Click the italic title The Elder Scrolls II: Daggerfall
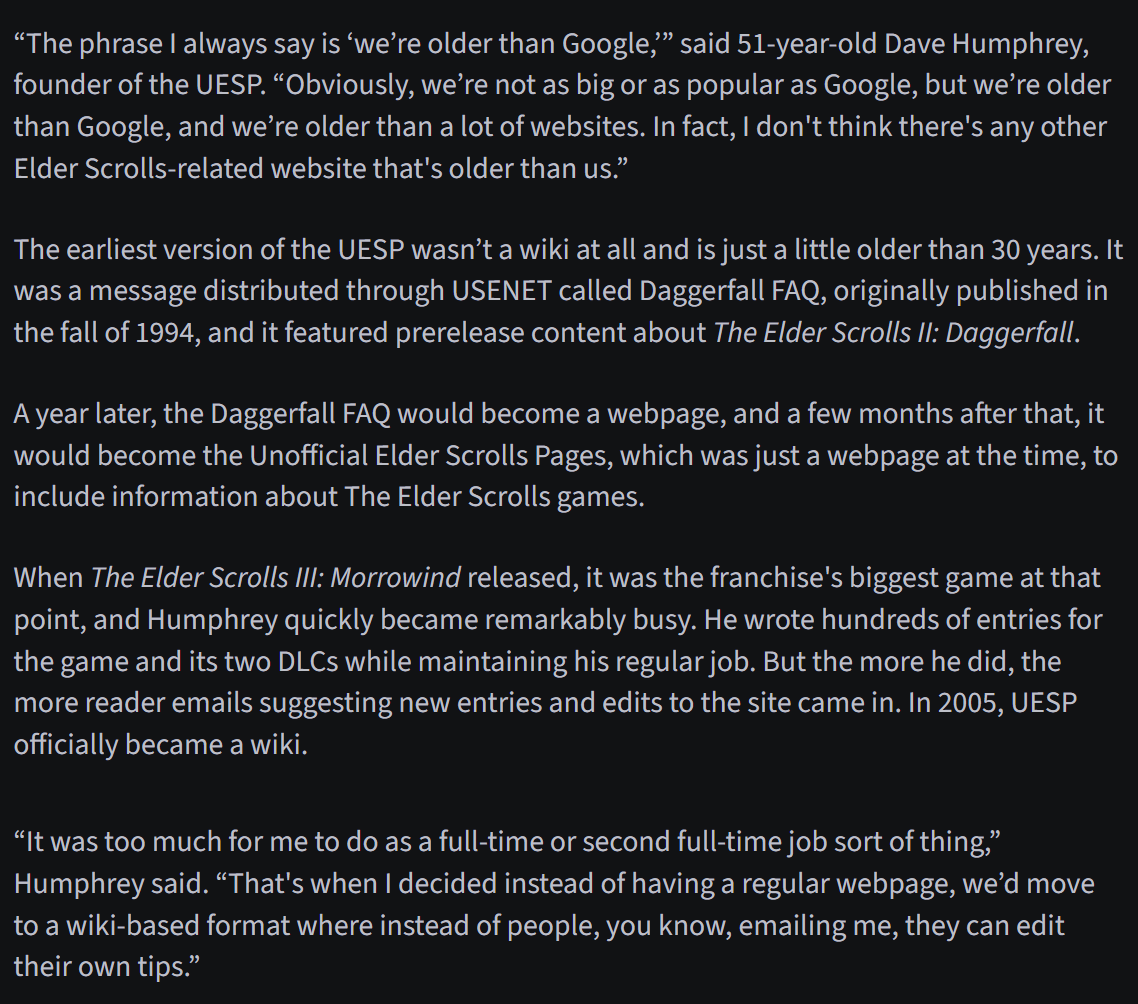Screen dimensions: 1138x1004 pos(893,332)
